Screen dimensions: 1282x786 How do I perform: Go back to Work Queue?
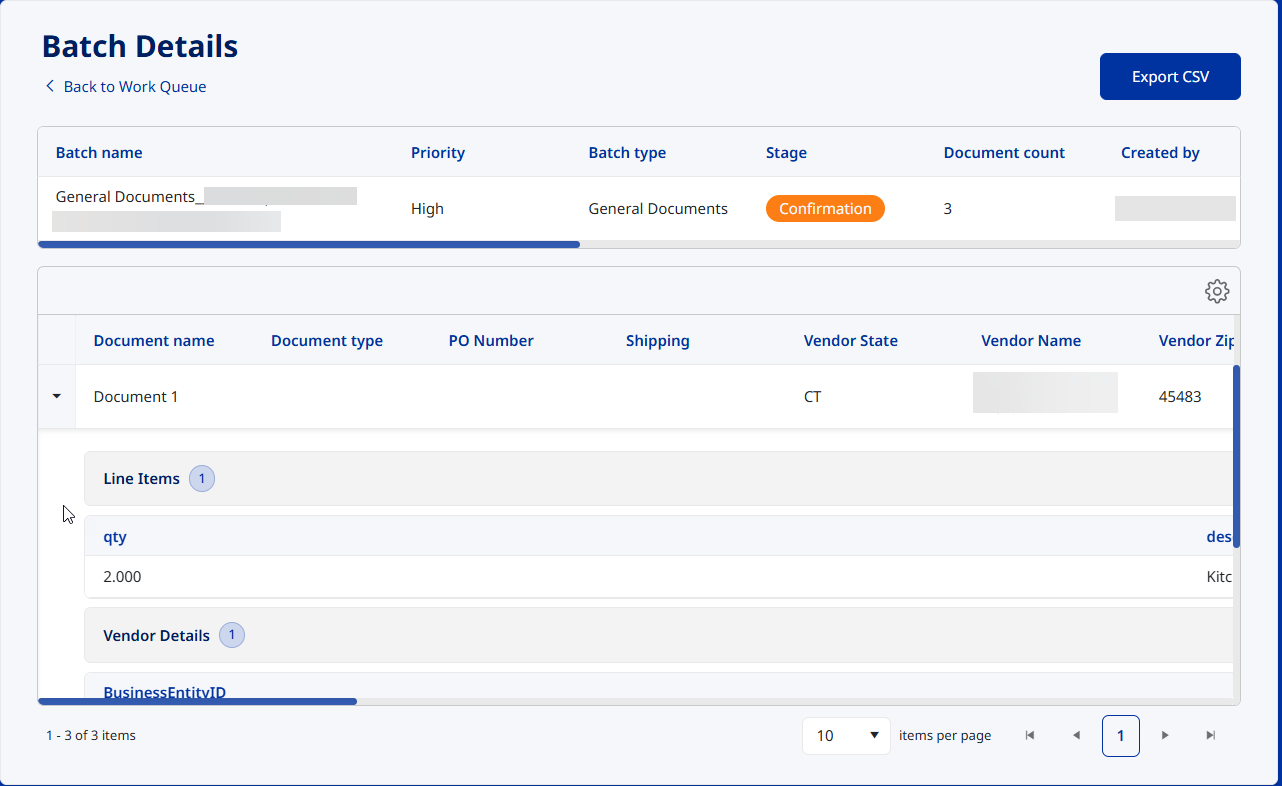134,87
